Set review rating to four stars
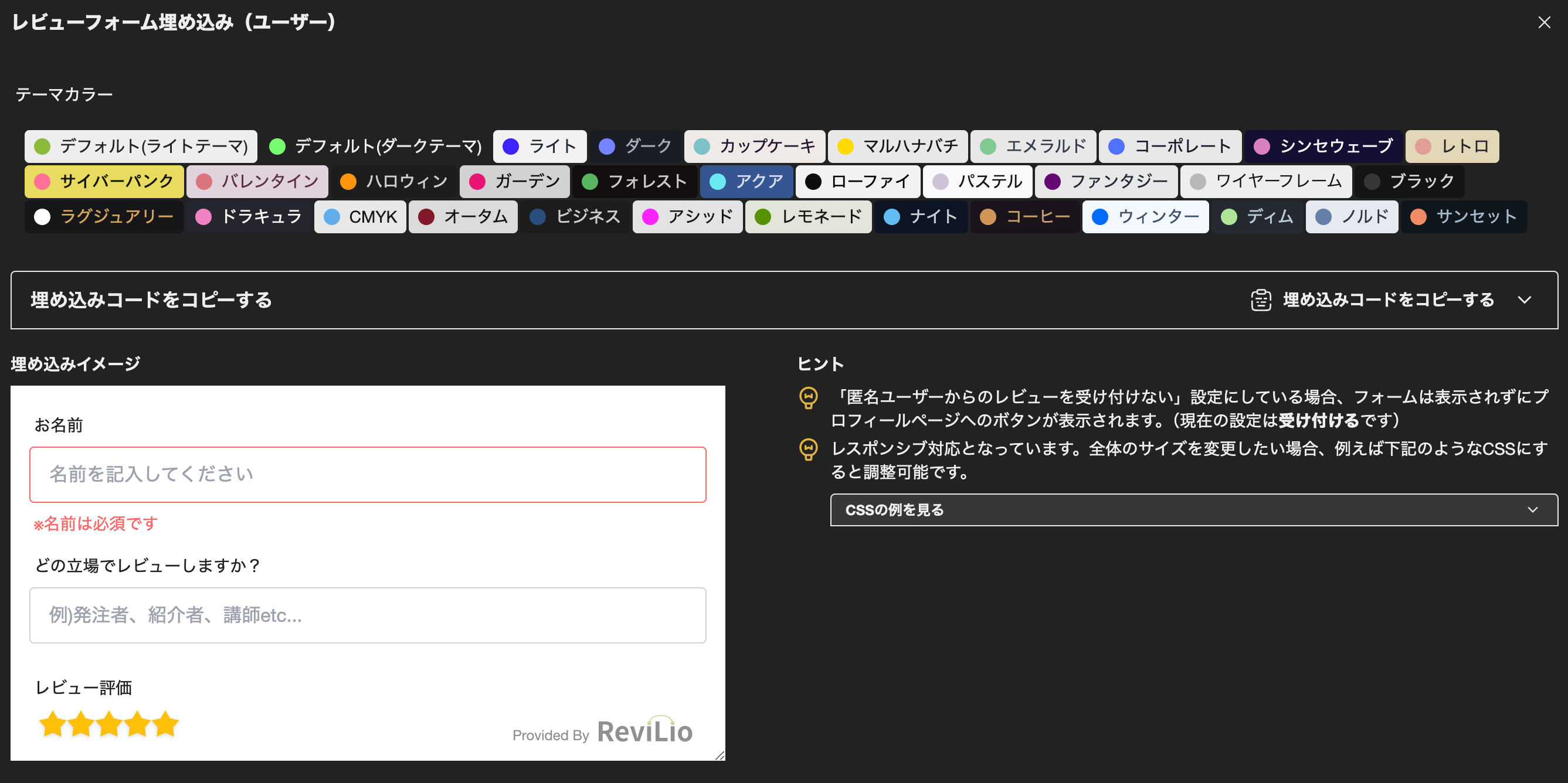This screenshot has height=783, width=1568. tap(137, 724)
